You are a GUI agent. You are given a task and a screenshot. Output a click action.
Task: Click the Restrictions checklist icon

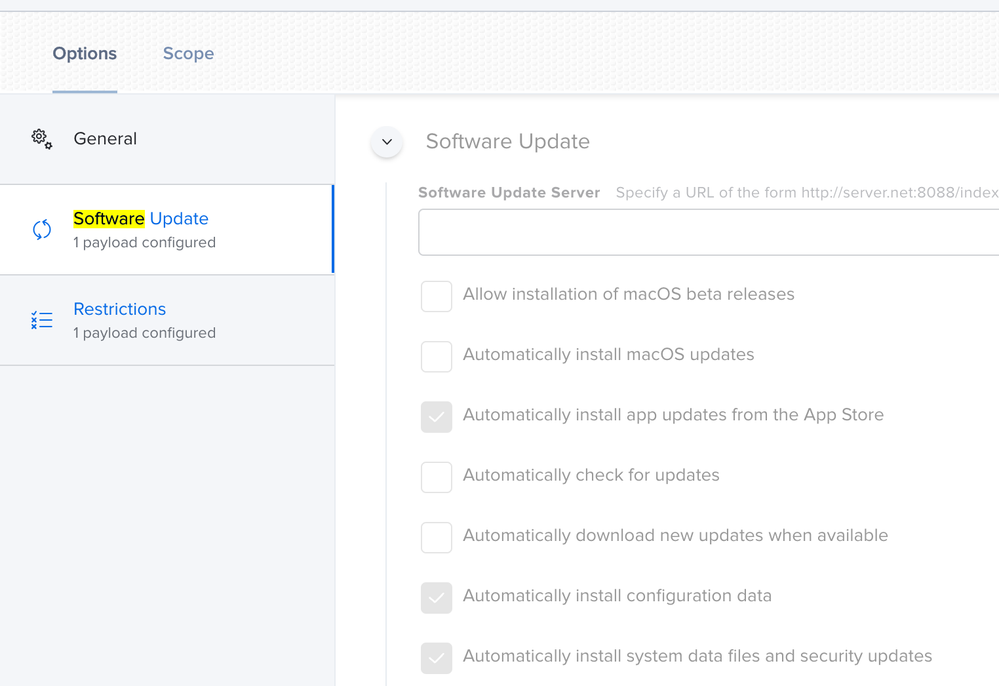click(x=42, y=320)
